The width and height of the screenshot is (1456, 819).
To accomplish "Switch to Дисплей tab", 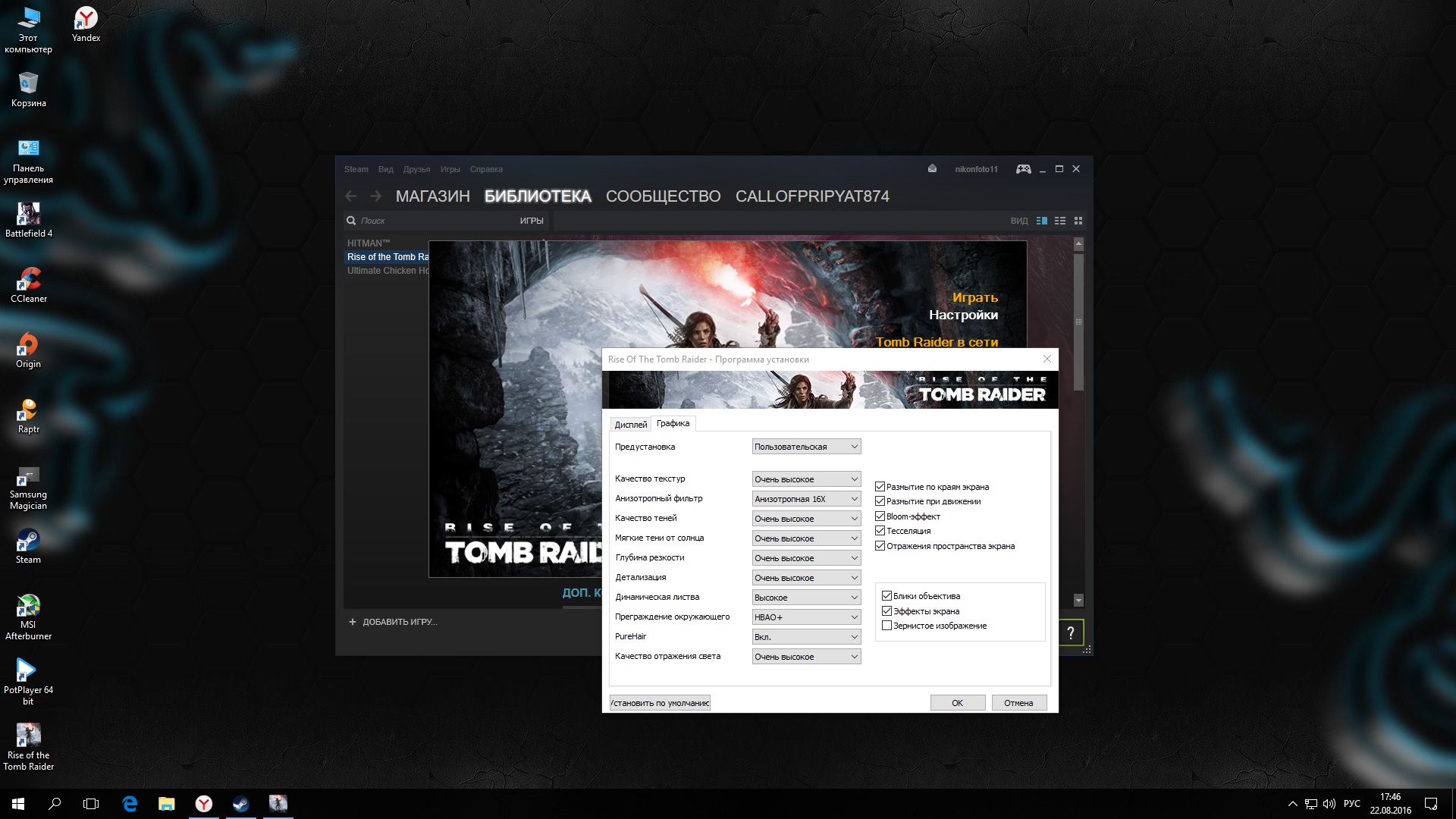I will (630, 425).
